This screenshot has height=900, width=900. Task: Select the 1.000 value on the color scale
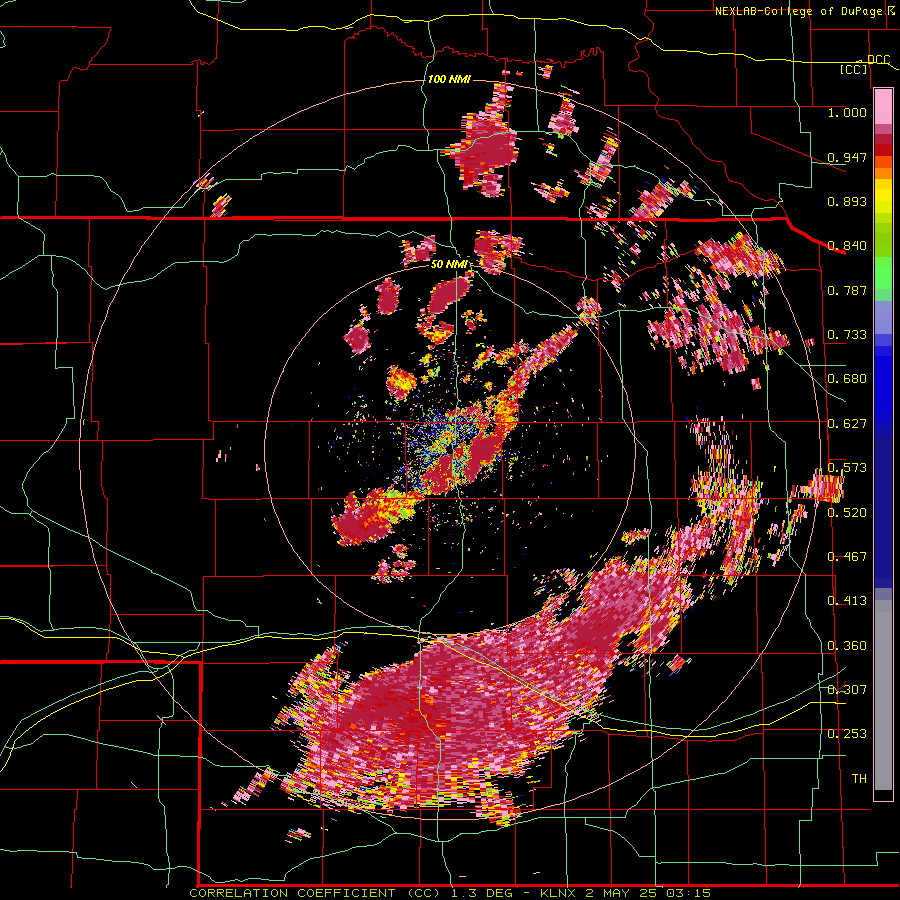tap(847, 112)
